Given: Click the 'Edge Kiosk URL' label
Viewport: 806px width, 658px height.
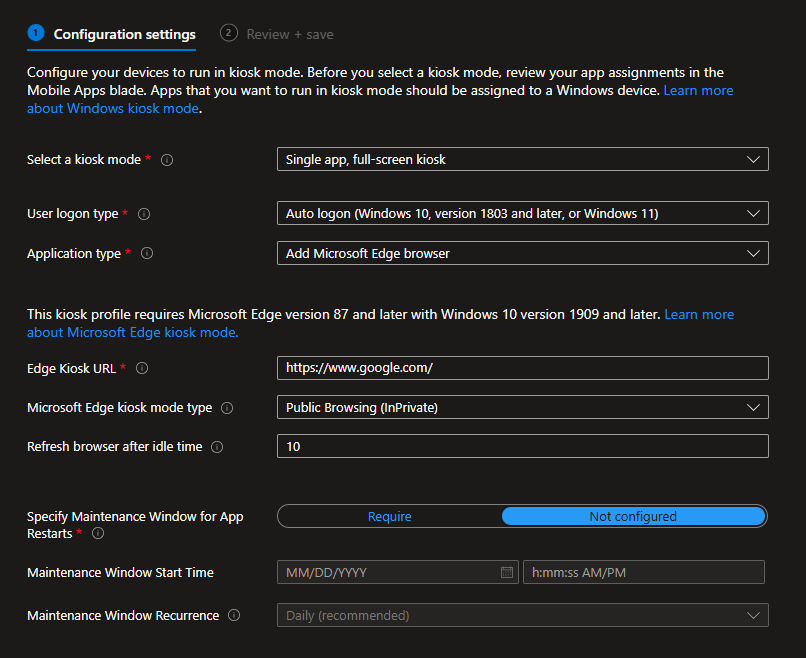Looking at the screenshot, I should 71,369.
